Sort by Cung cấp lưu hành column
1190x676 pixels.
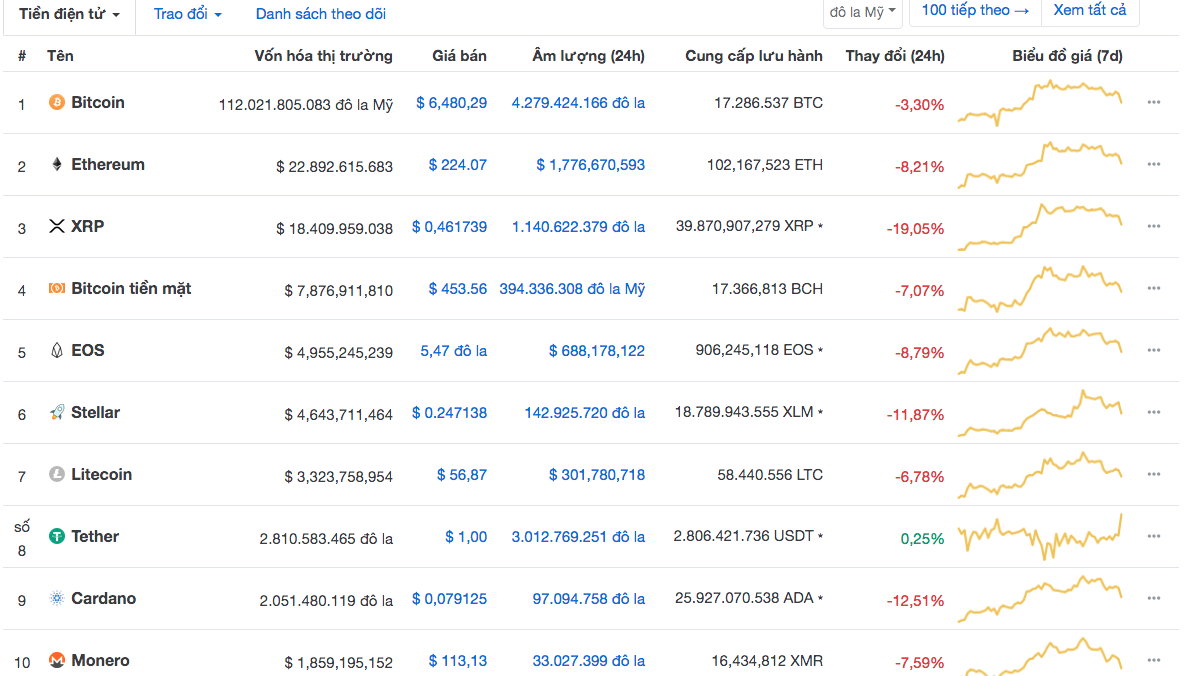(754, 55)
